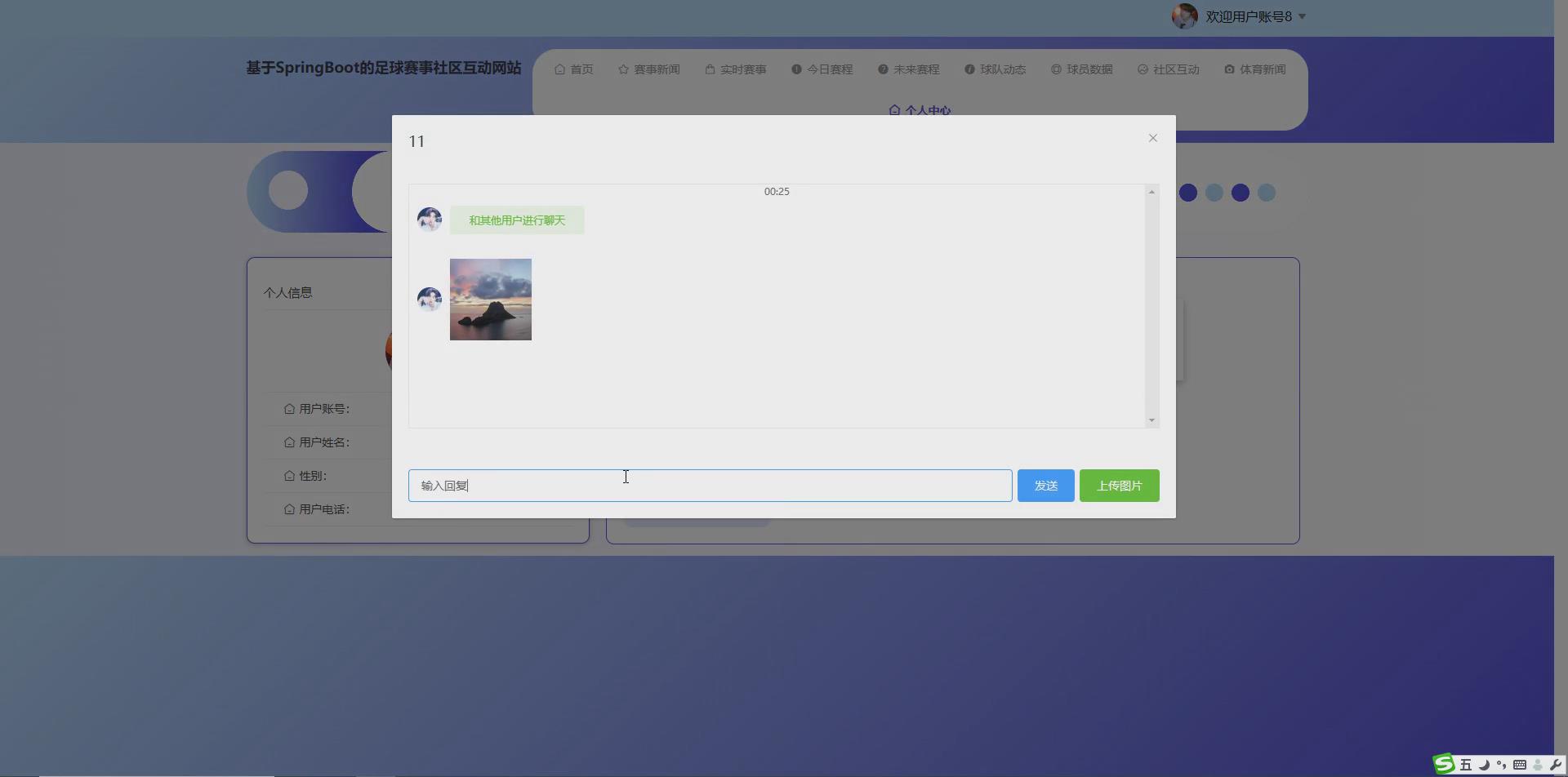Click the house icon next to 个人中心
This screenshot has height=777, width=1568.
(894, 110)
